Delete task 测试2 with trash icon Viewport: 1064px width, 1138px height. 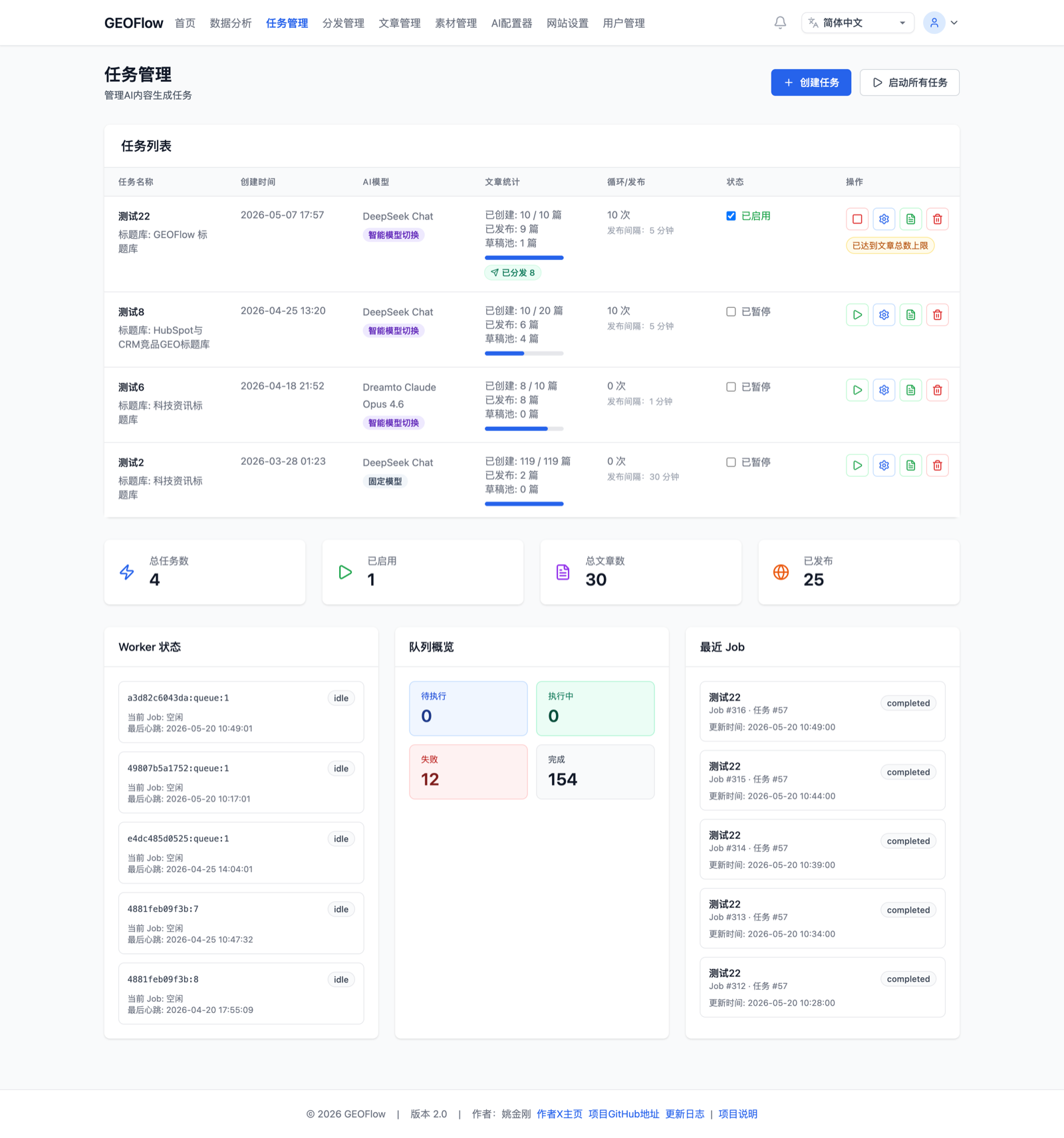pyautogui.click(x=937, y=465)
